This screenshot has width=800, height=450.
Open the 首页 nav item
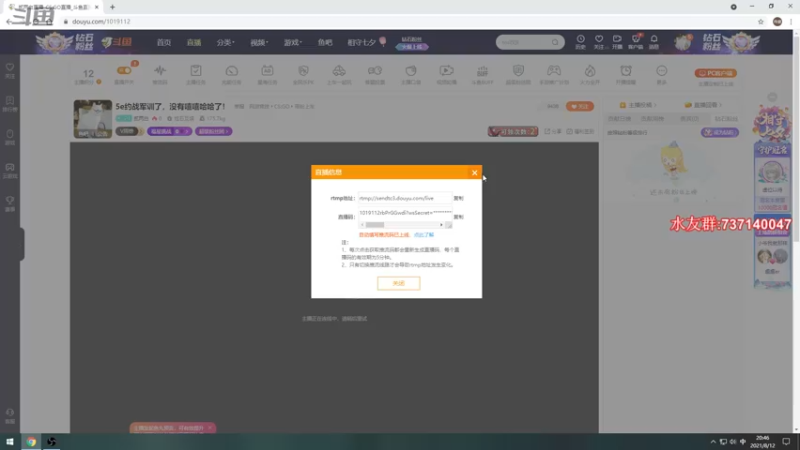164,42
